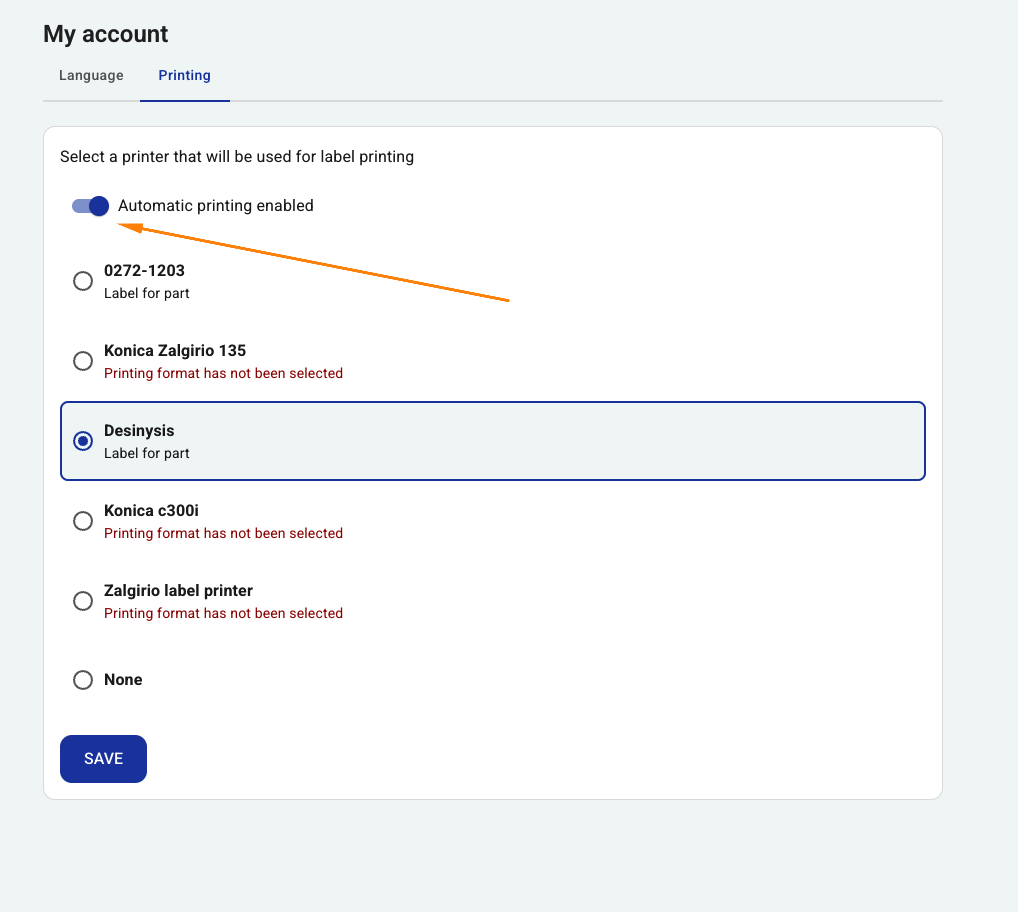Screen dimensions: 1018x912
Task: Click the label printing instruction text
Action: pyautogui.click(x=237, y=157)
